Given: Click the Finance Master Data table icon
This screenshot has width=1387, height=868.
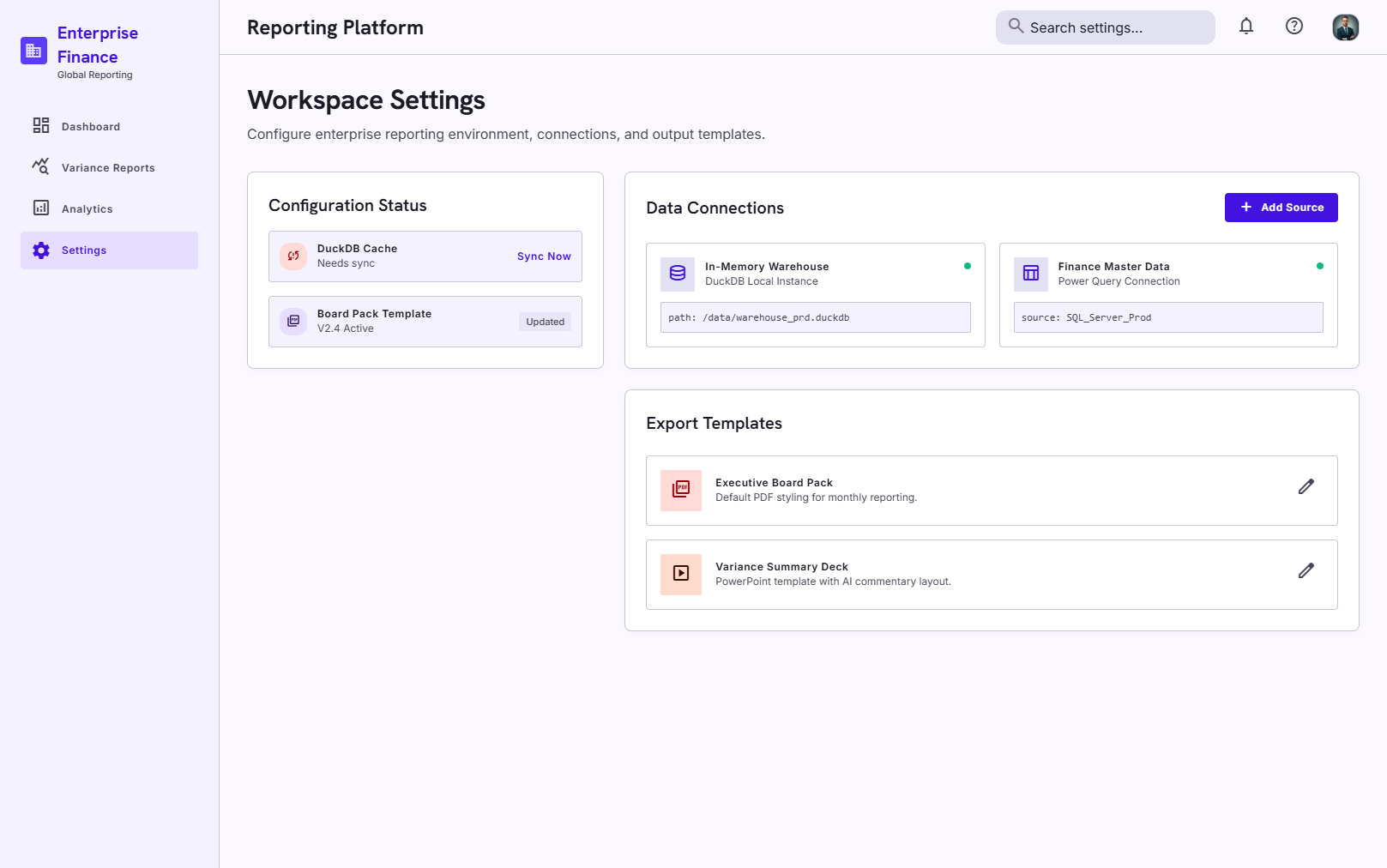Looking at the screenshot, I should tap(1031, 274).
